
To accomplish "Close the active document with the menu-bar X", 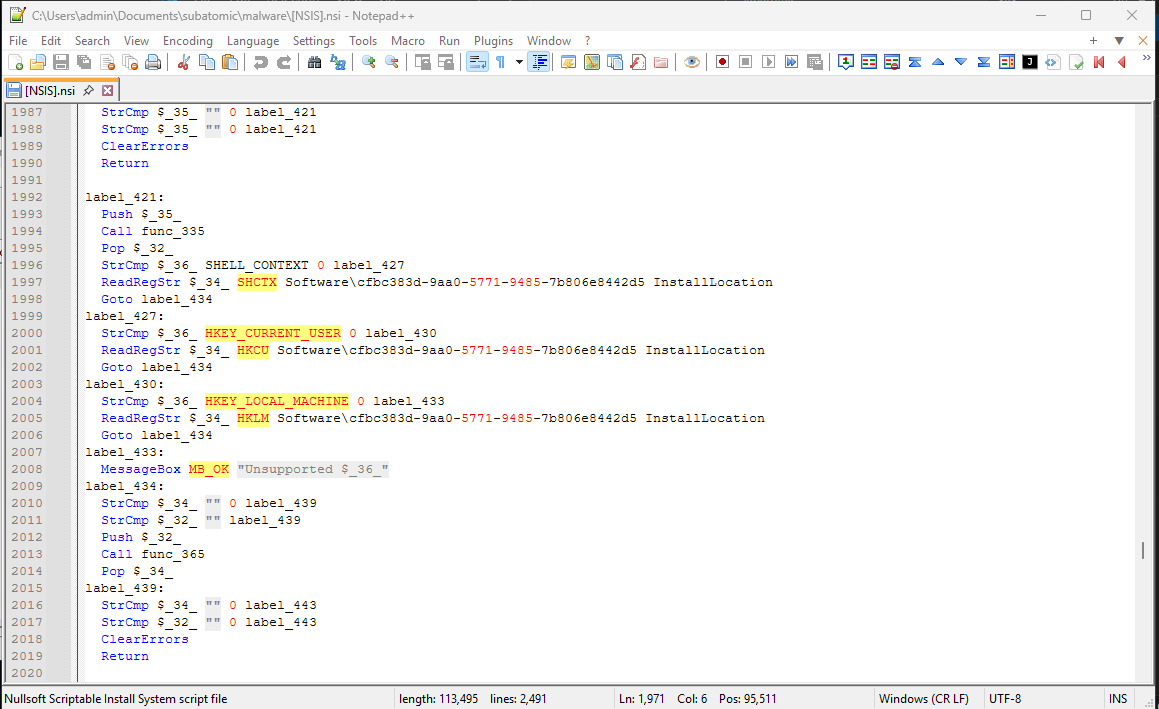I will [1143, 41].
